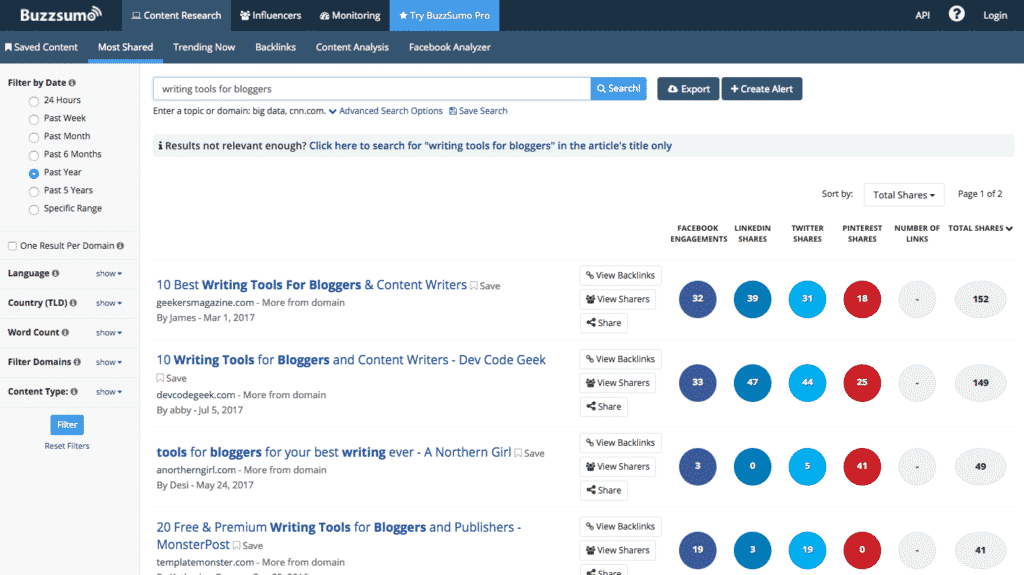
Task: Expand the Country (TLD) show option
Action: point(108,303)
